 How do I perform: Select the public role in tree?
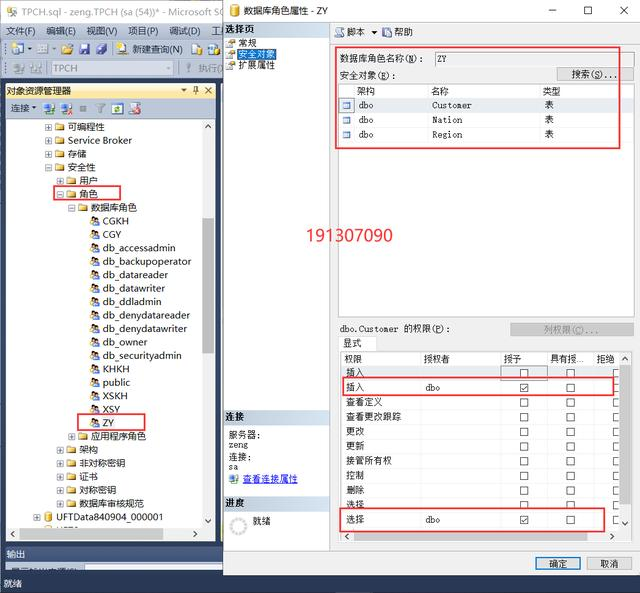click(x=116, y=382)
